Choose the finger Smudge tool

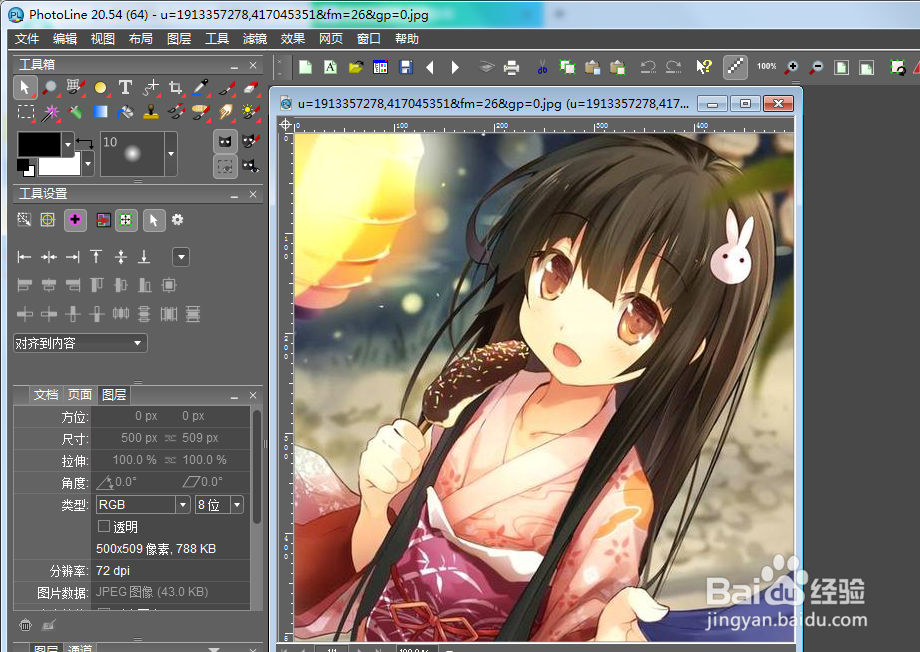(226, 112)
